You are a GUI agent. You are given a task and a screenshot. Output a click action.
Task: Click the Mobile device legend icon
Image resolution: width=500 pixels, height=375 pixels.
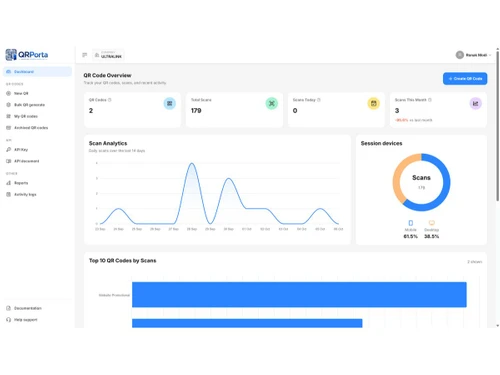pos(411,223)
